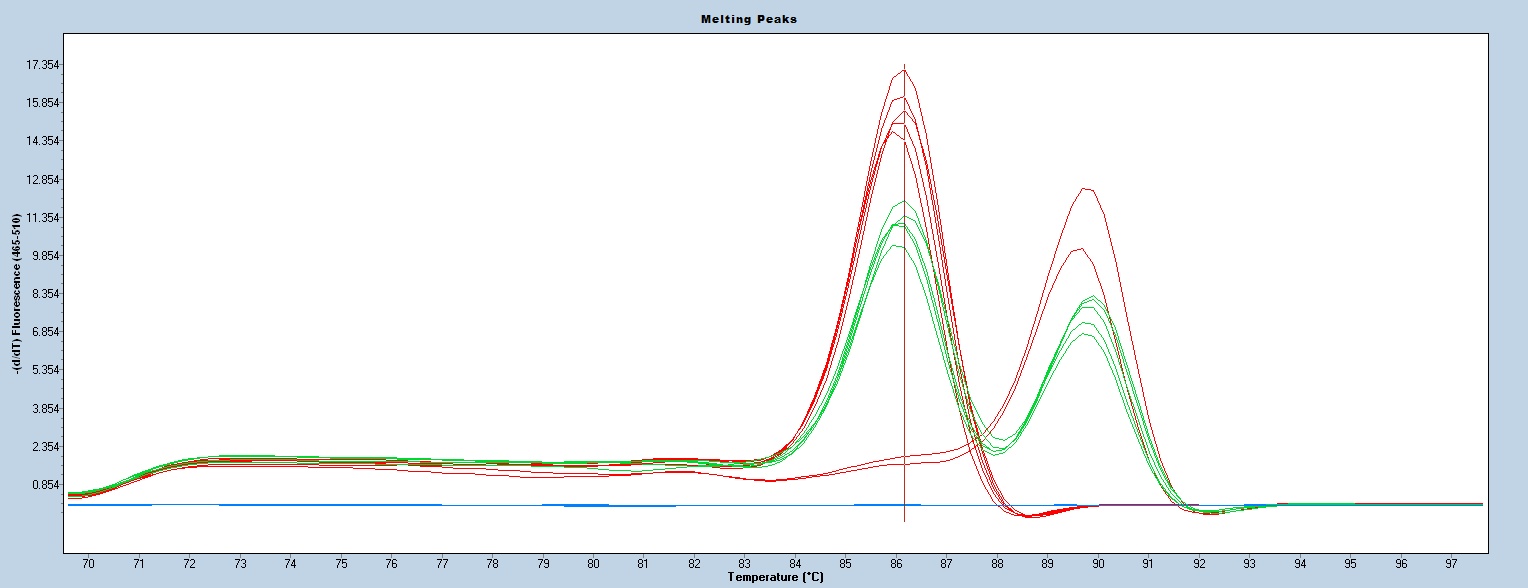The width and height of the screenshot is (1528, 588).
Task: Click the "Melting Peaks" chart title
Action: [x=763, y=19]
